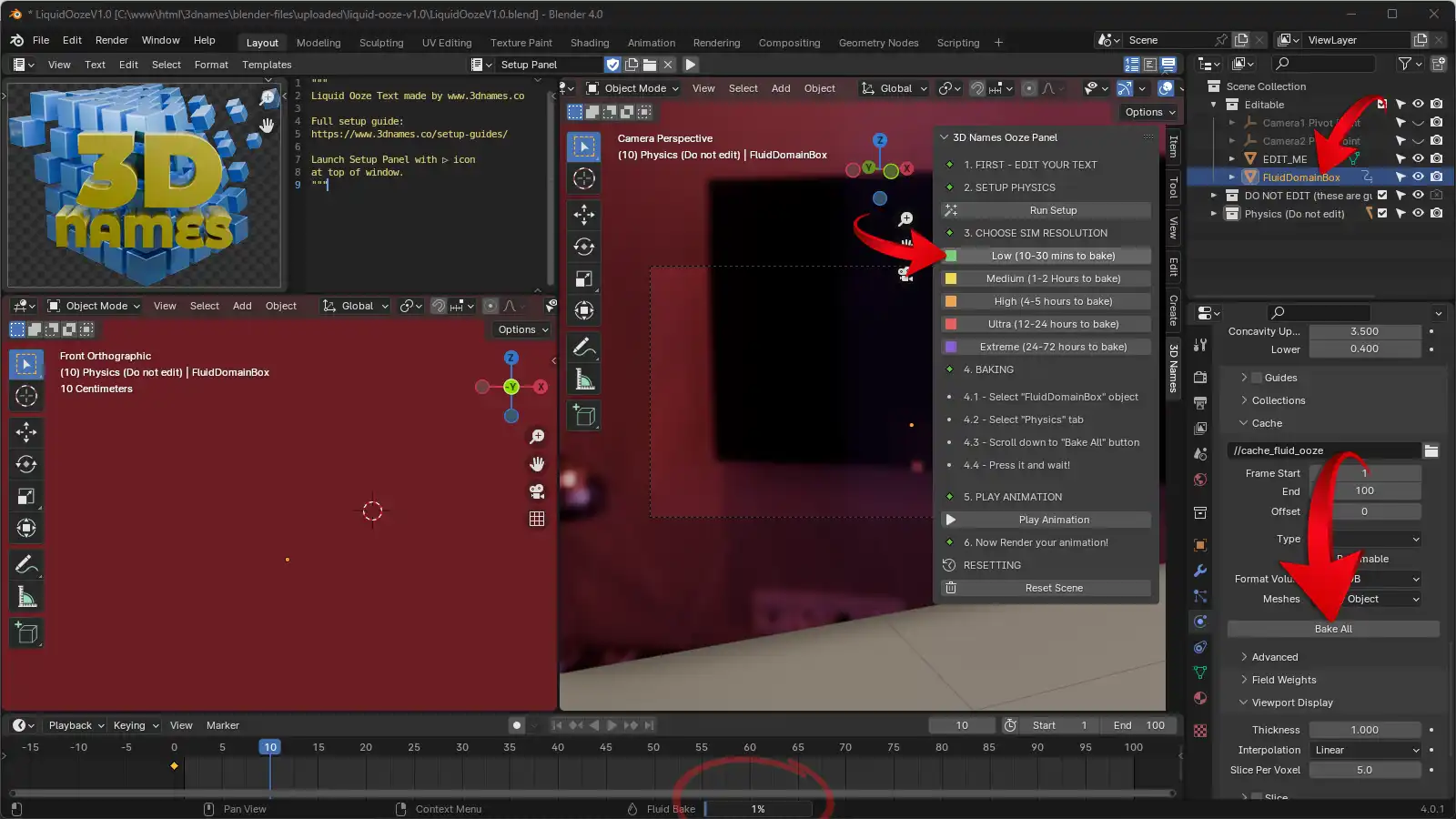The height and width of the screenshot is (819, 1456).
Task: Uncheck the DO NOT EDIT collection checkbox
Action: tap(1382, 195)
